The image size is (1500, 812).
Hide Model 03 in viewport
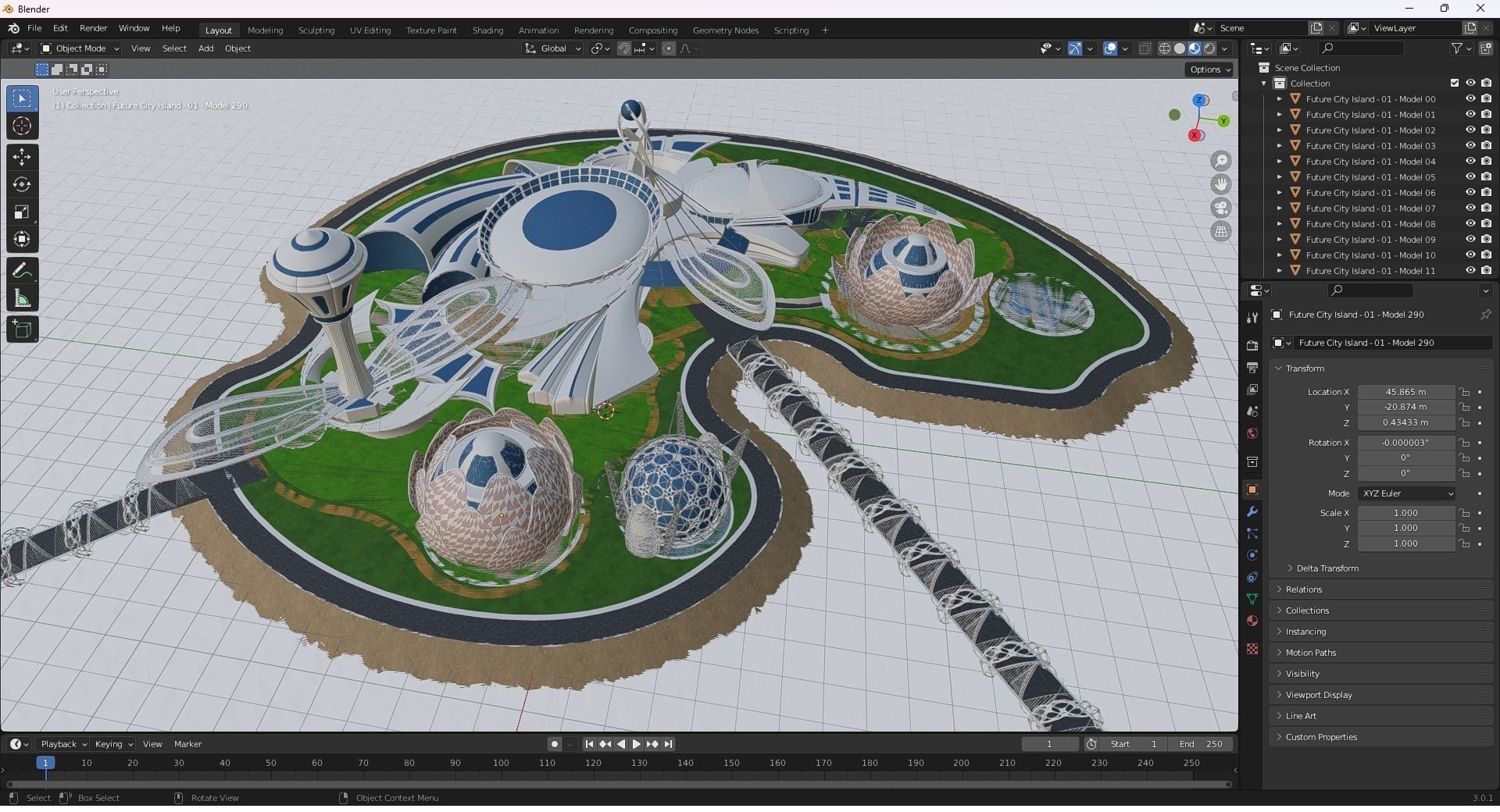pos(1470,146)
